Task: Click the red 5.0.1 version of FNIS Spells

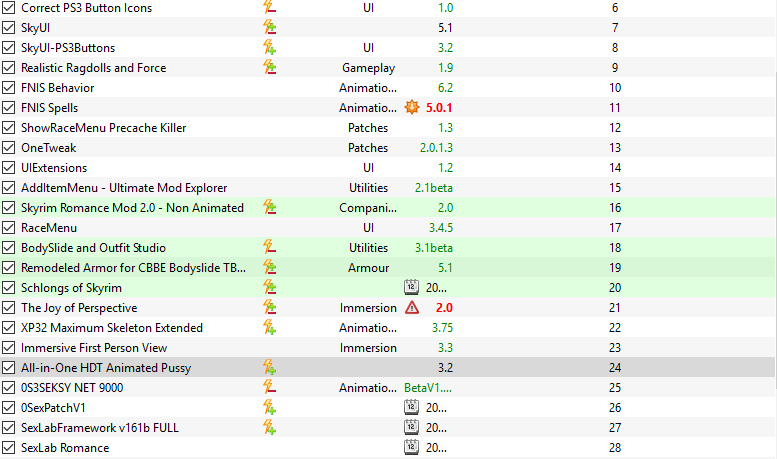Action: pyautogui.click(x=439, y=108)
